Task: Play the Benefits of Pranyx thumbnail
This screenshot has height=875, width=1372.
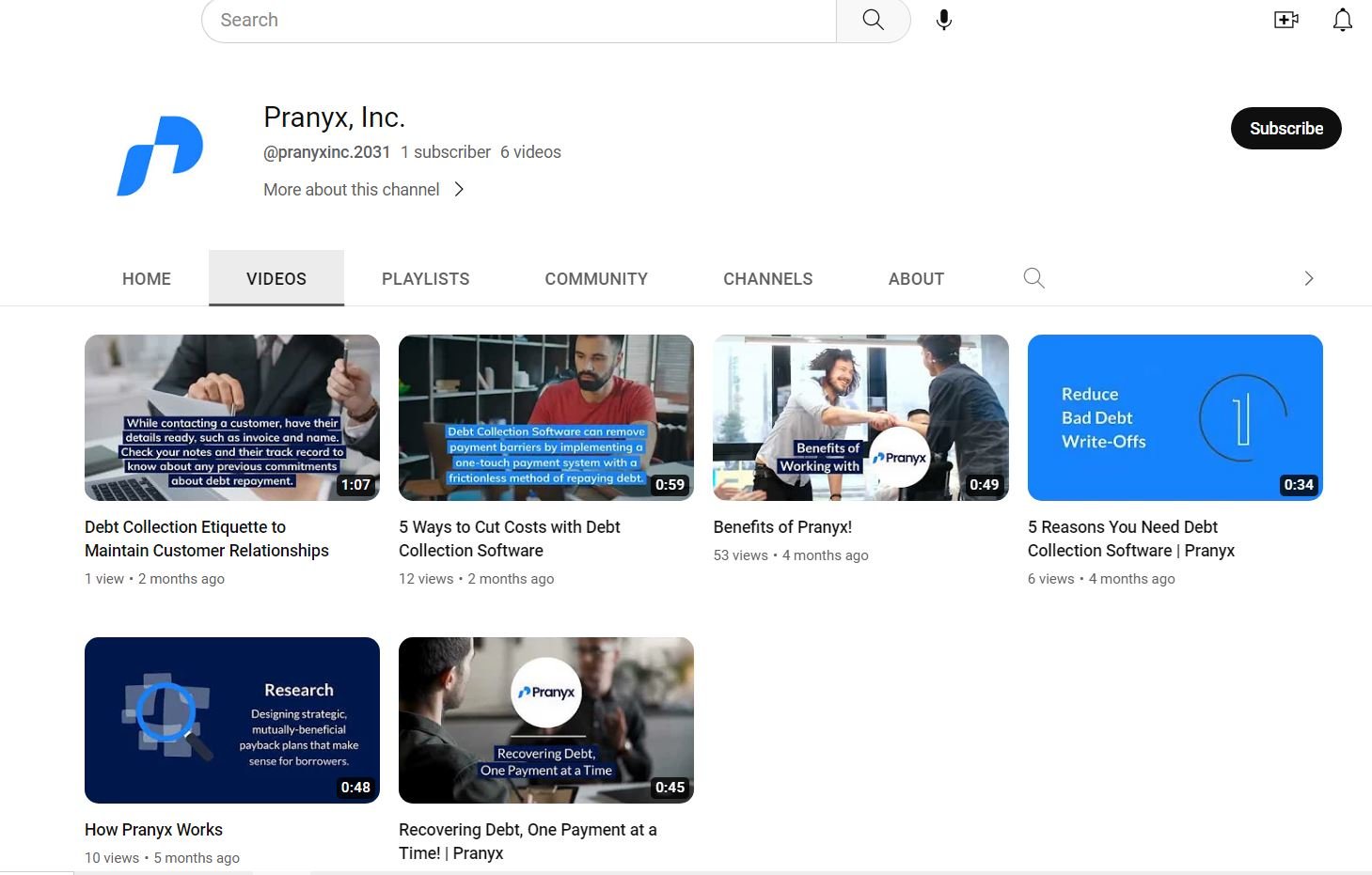Action: [860, 417]
